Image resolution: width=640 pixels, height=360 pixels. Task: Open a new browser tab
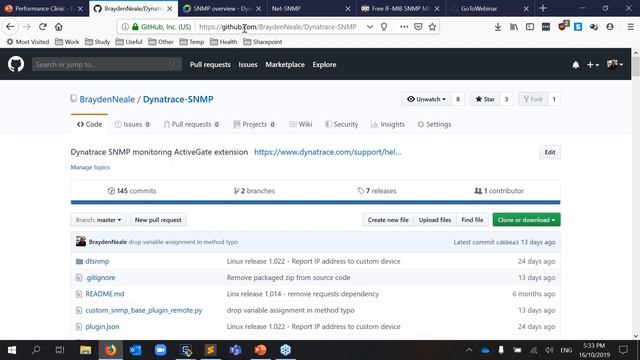pyautogui.click(x=543, y=9)
